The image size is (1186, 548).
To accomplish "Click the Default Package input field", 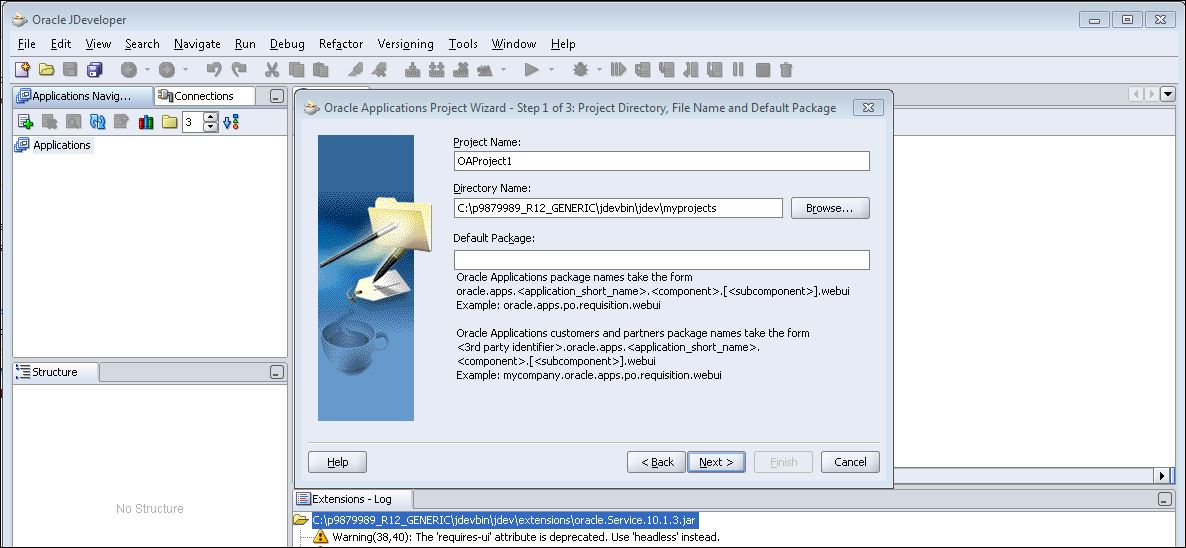I will click(662, 260).
